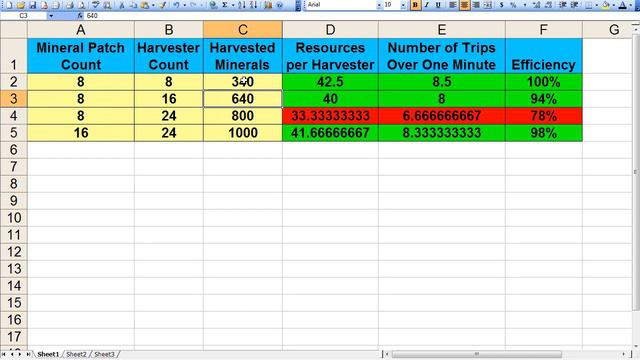The height and width of the screenshot is (360, 640).
Task: Expand the Arial font name dropdown
Action: tap(379, 5)
